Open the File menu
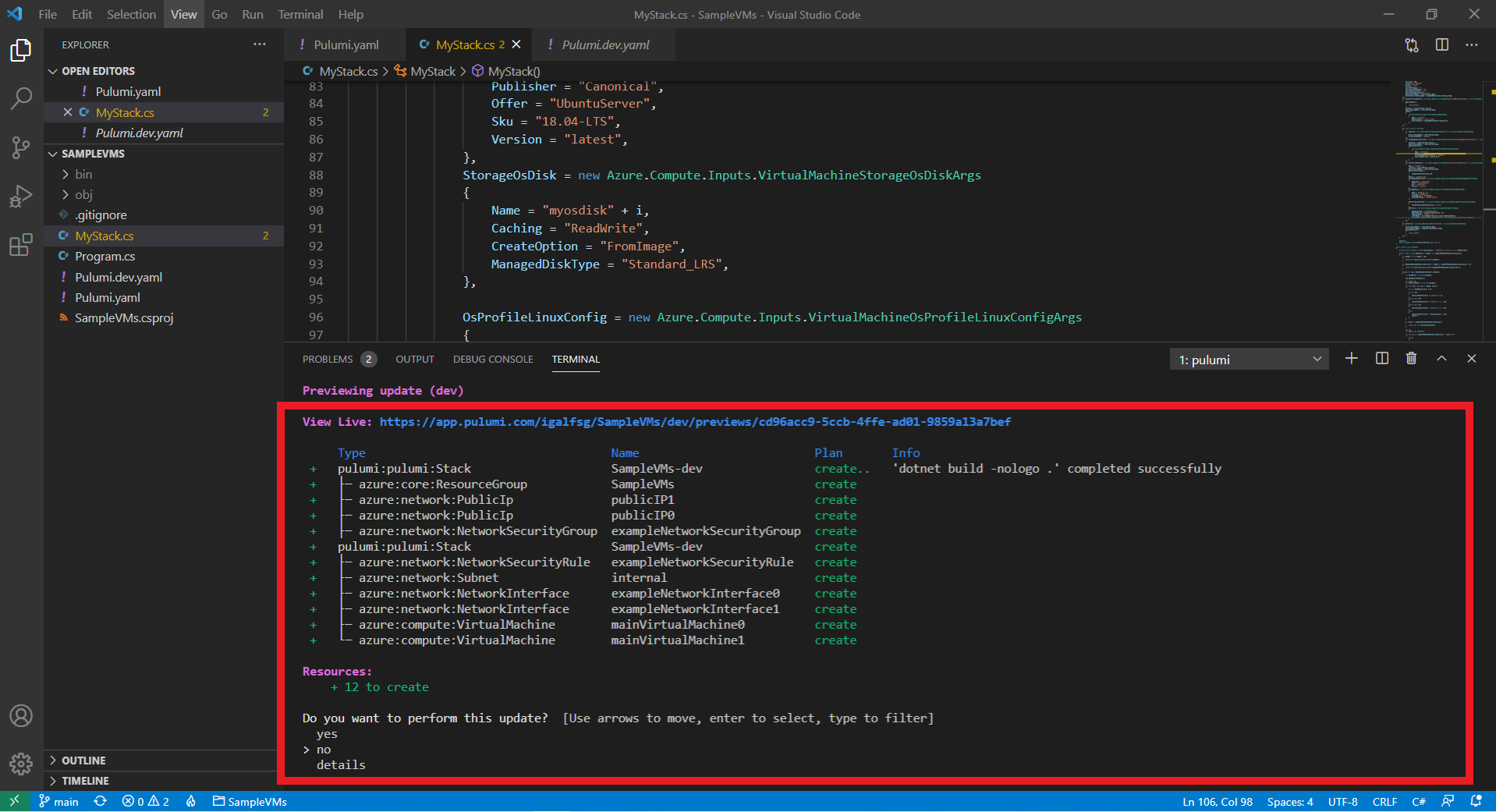Image resolution: width=1496 pixels, height=812 pixels. tap(48, 14)
